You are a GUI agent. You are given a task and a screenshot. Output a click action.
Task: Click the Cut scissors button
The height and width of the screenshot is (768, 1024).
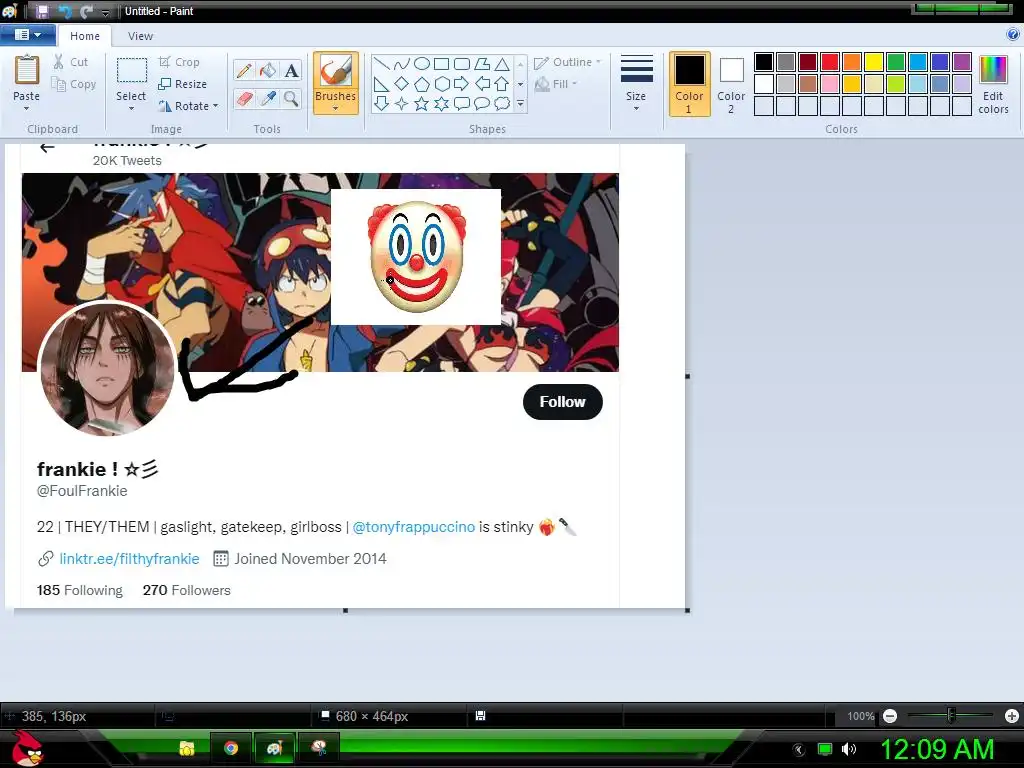point(70,62)
